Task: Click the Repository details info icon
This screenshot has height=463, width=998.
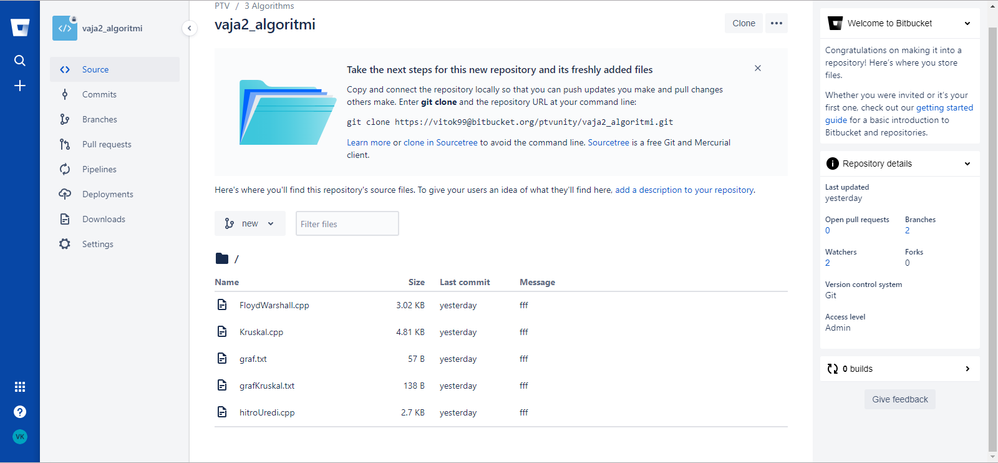Action: point(832,164)
